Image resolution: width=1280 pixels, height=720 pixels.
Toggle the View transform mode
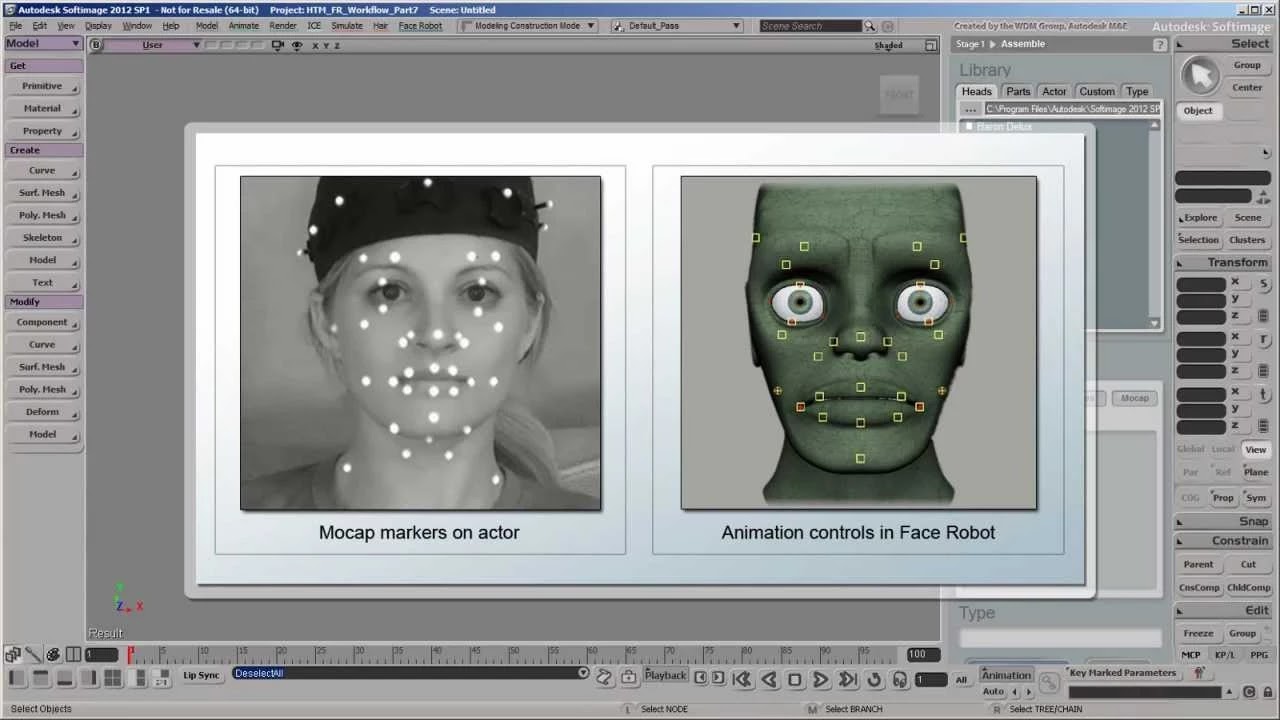(1255, 449)
